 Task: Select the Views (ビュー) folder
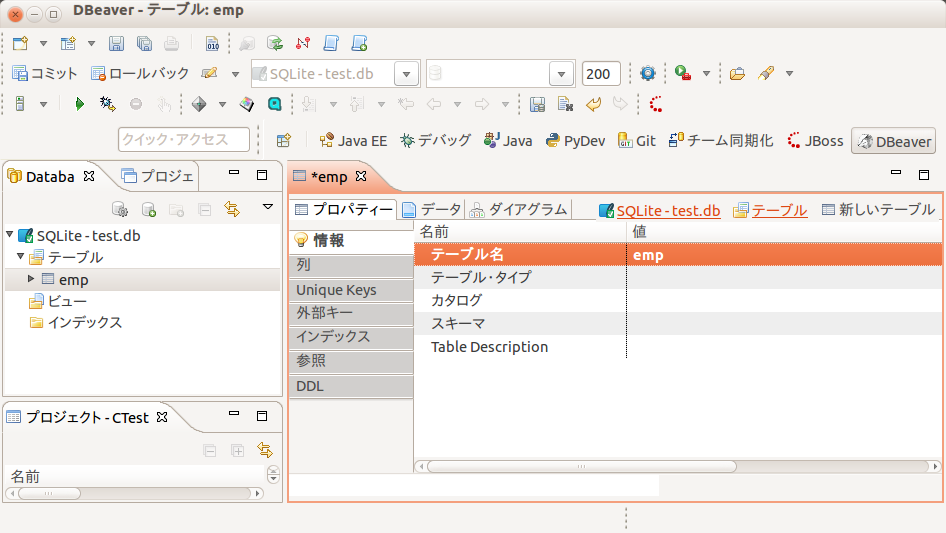59,301
